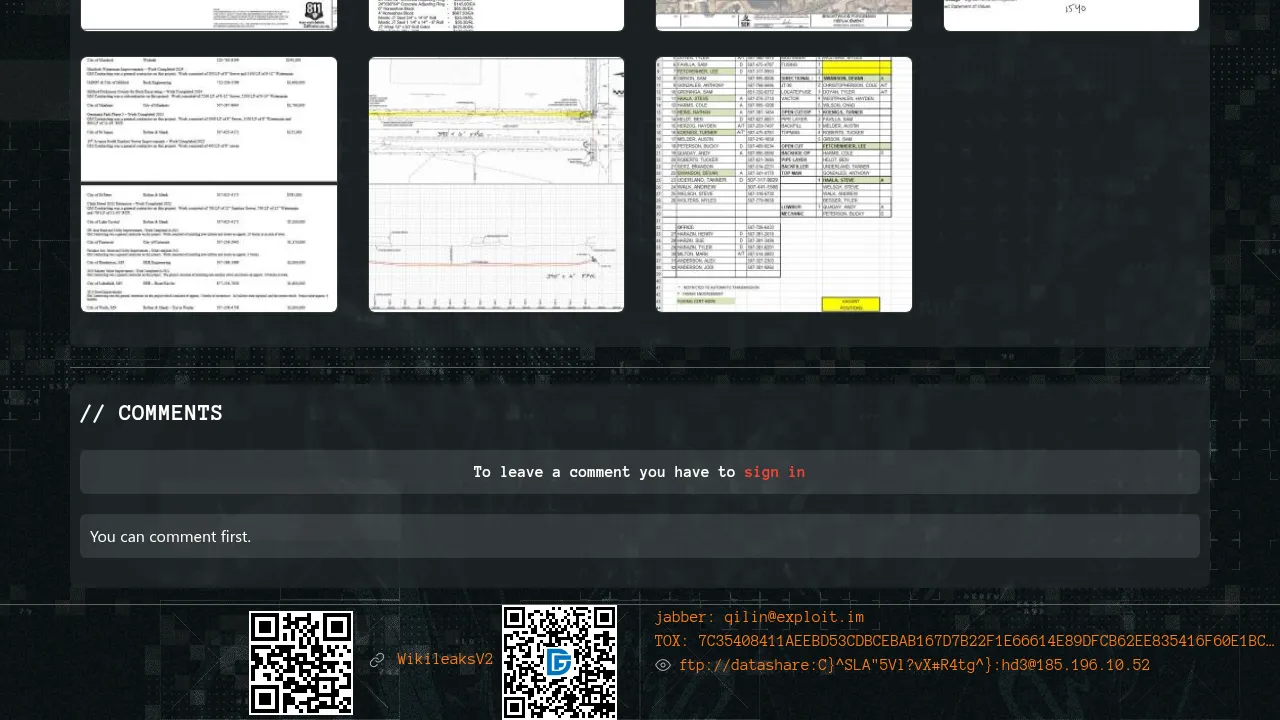This screenshot has height=720, width=1280.
Task: Open the top-row price list thumbnail
Action: click(x=496, y=15)
